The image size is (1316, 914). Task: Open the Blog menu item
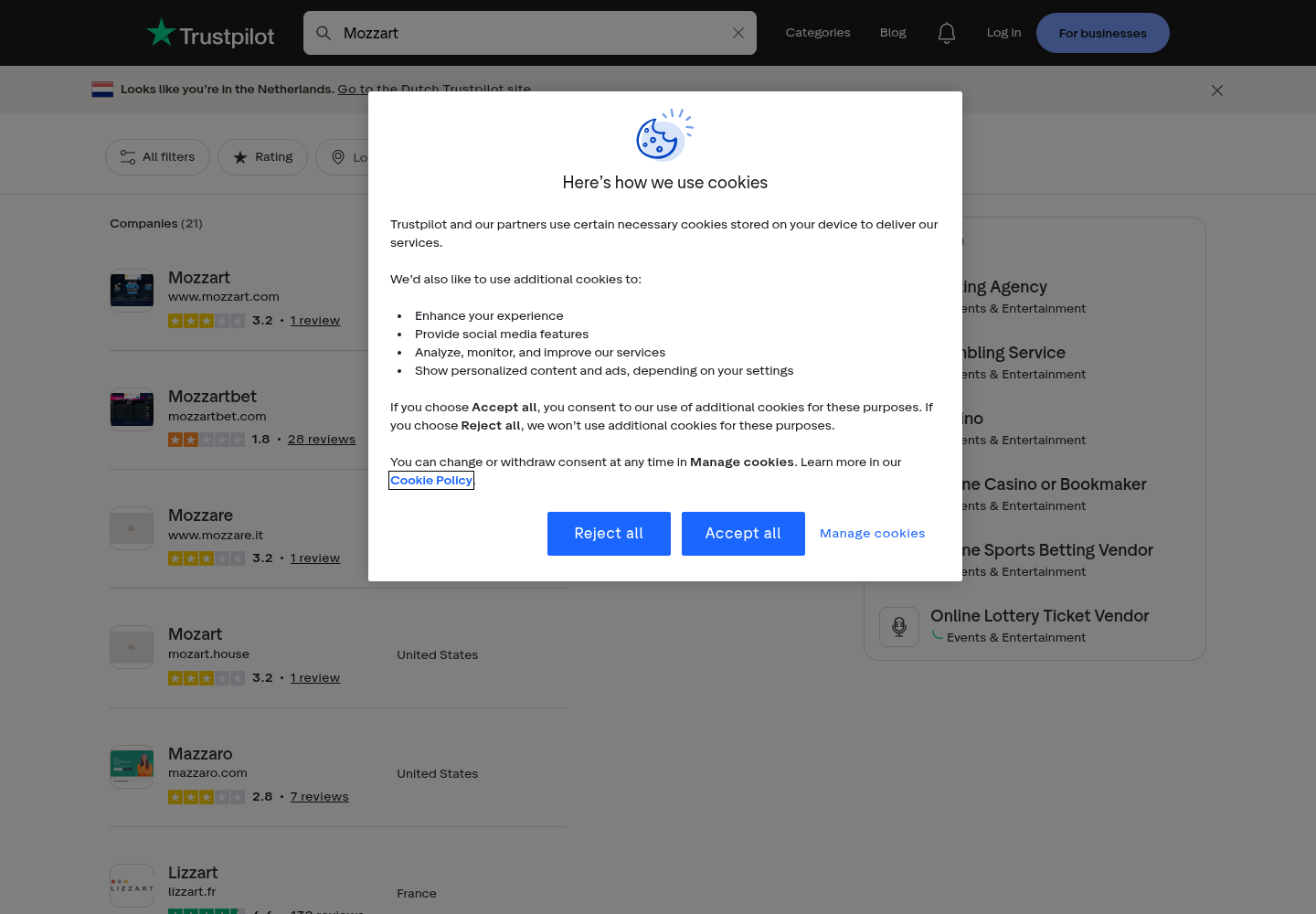[x=893, y=33]
